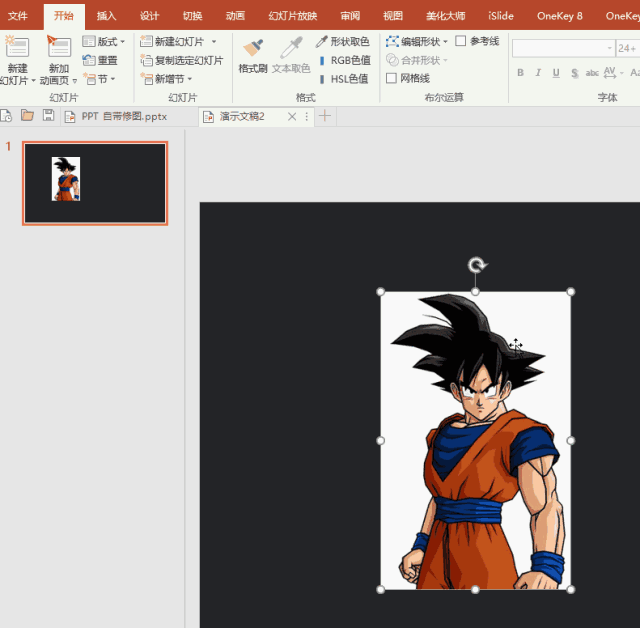
Task: Enable the Guides (参考线) checkbox
Action: (x=461, y=41)
